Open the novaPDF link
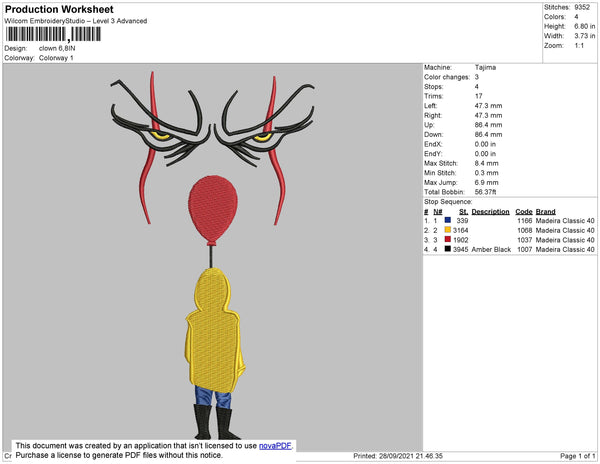 tap(275, 446)
